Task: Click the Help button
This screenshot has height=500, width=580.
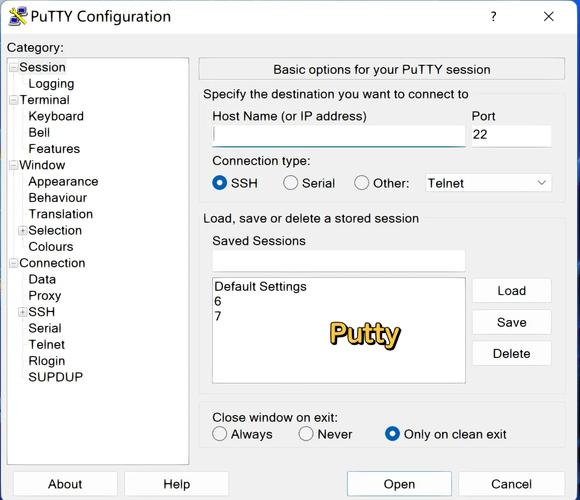Action: coord(176,484)
